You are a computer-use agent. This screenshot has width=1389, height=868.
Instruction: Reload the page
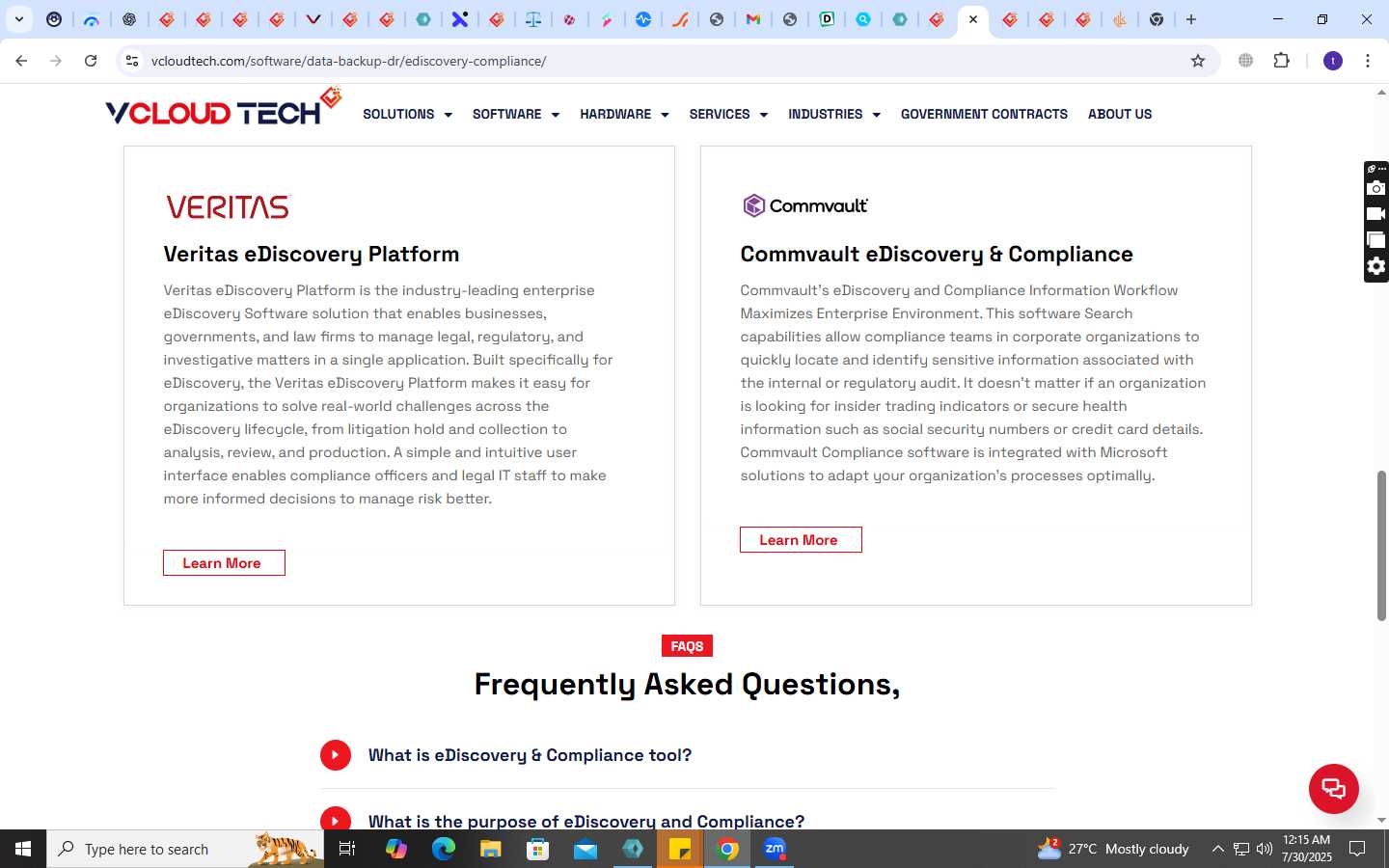coord(91,61)
